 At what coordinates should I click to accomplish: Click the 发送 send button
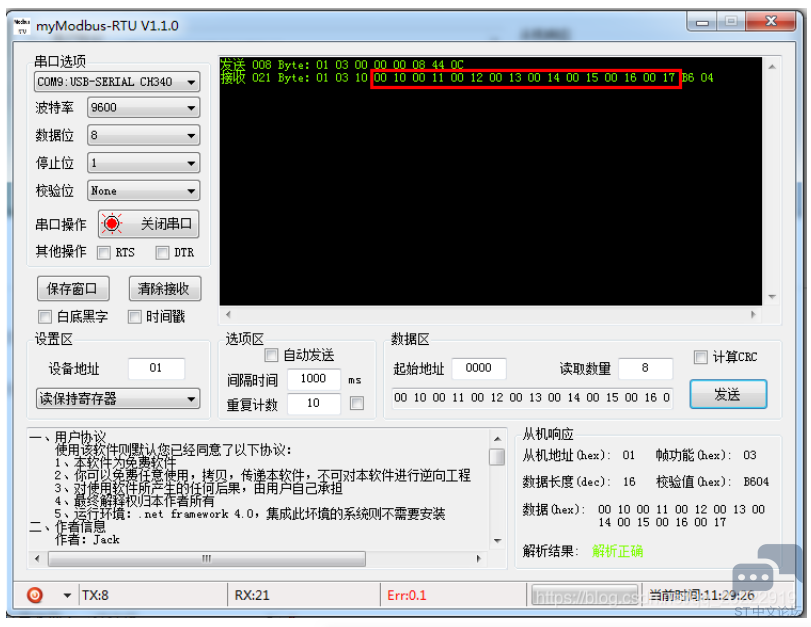point(727,394)
